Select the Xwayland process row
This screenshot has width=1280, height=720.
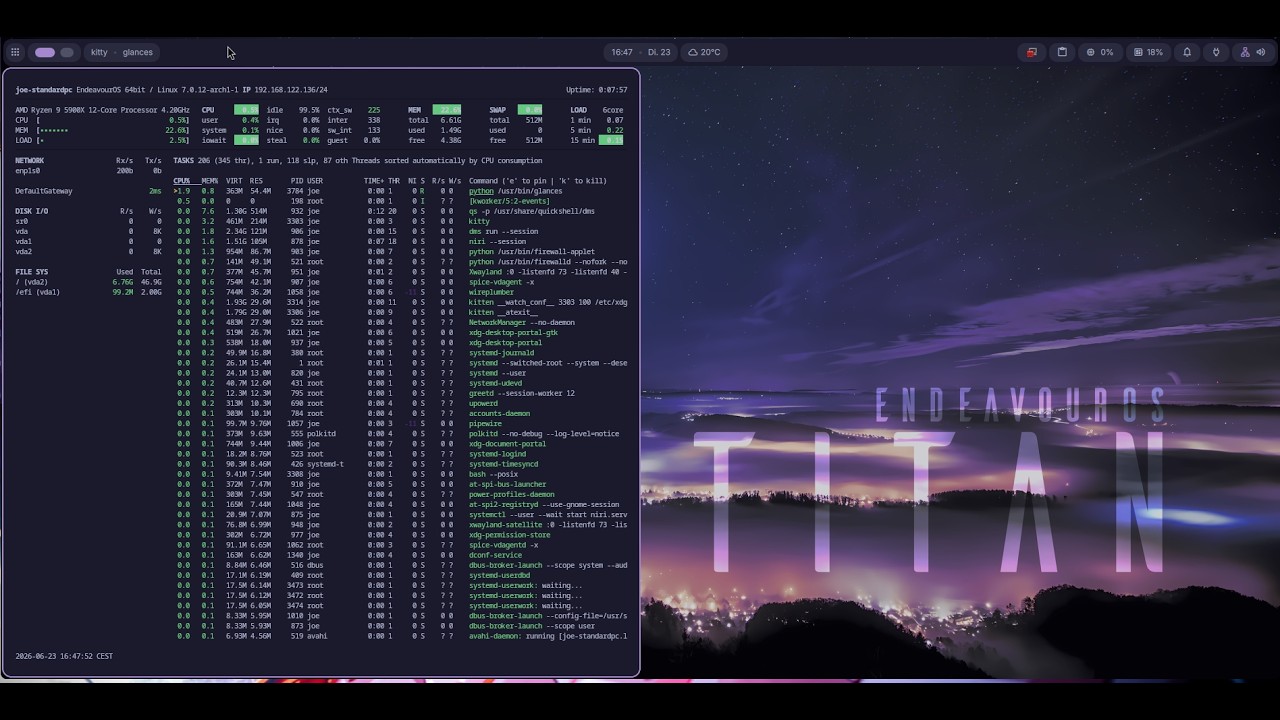point(400,272)
